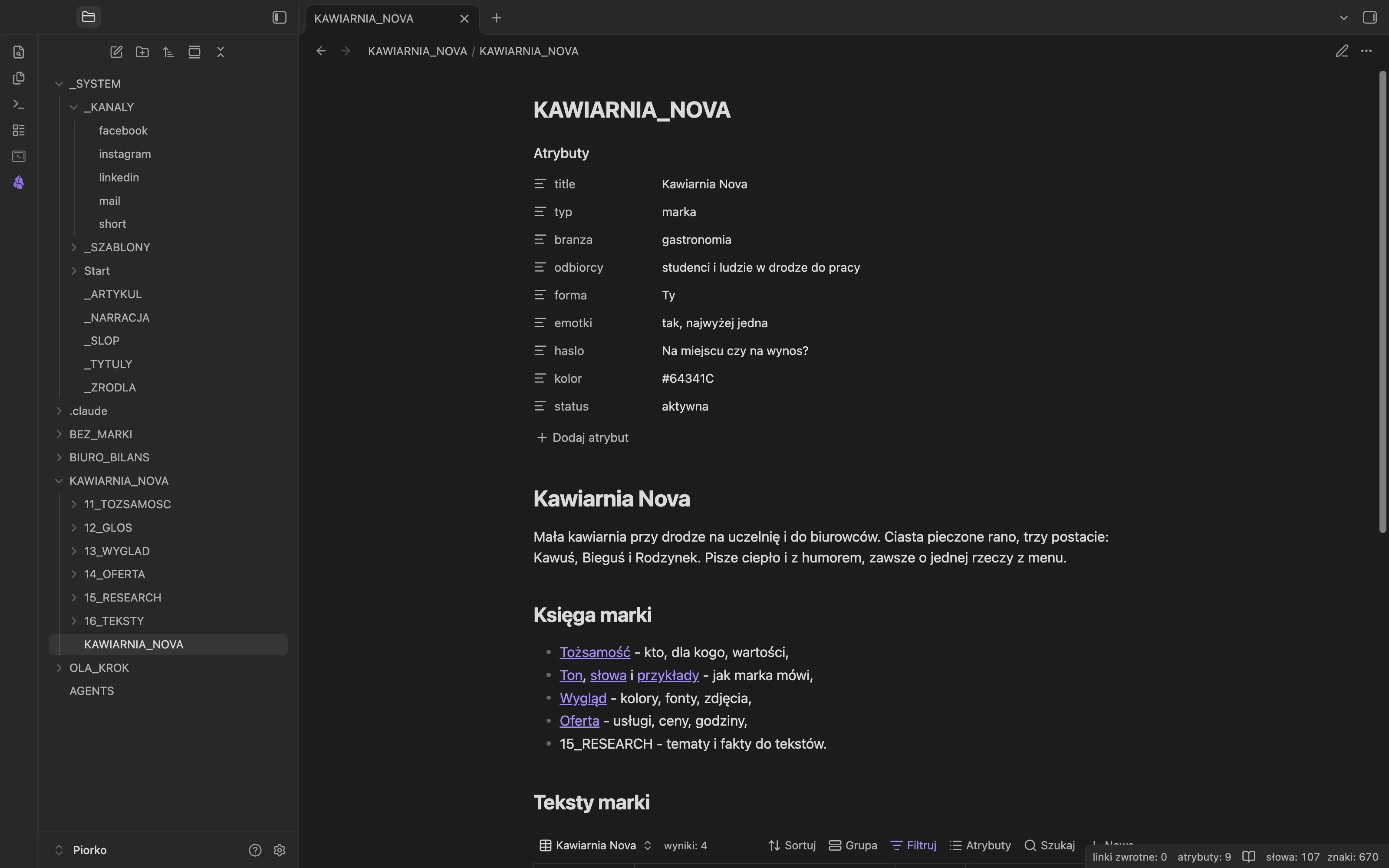This screenshot has width=1389, height=868.
Task: Click Dodaj atrybut button
Action: tap(583, 438)
